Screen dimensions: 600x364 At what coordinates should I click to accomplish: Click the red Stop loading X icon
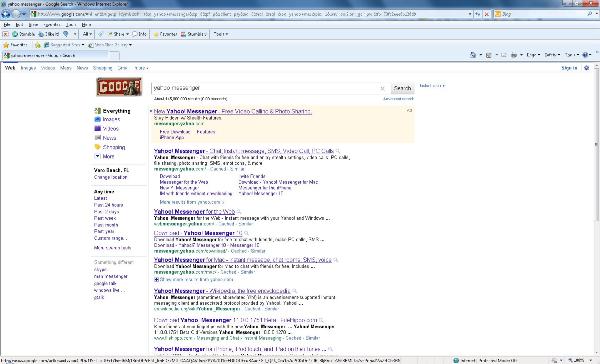[x=486, y=14]
